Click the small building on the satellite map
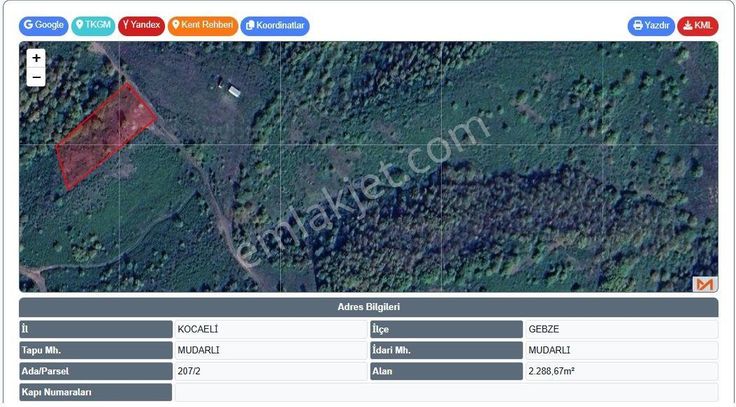The image size is (736, 407). pyautogui.click(x=234, y=92)
